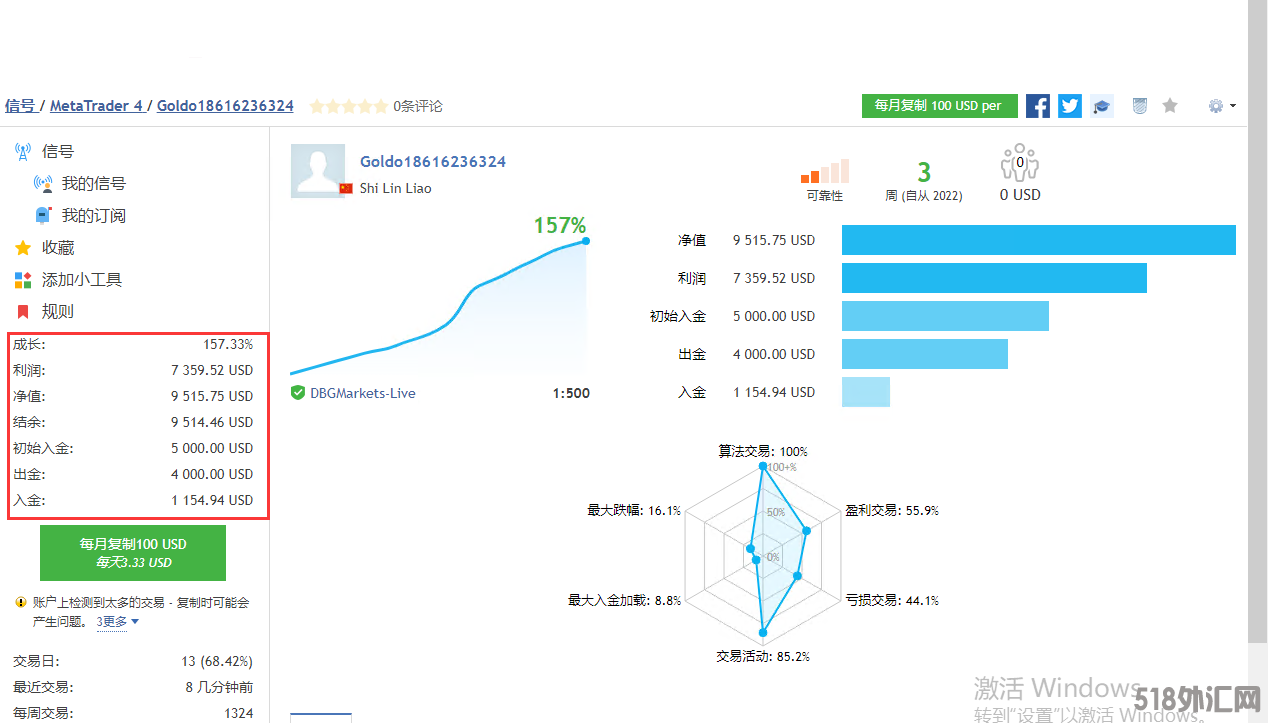The image size is (1268, 723).
Task: Click the shield icon in header
Action: tap(1139, 106)
